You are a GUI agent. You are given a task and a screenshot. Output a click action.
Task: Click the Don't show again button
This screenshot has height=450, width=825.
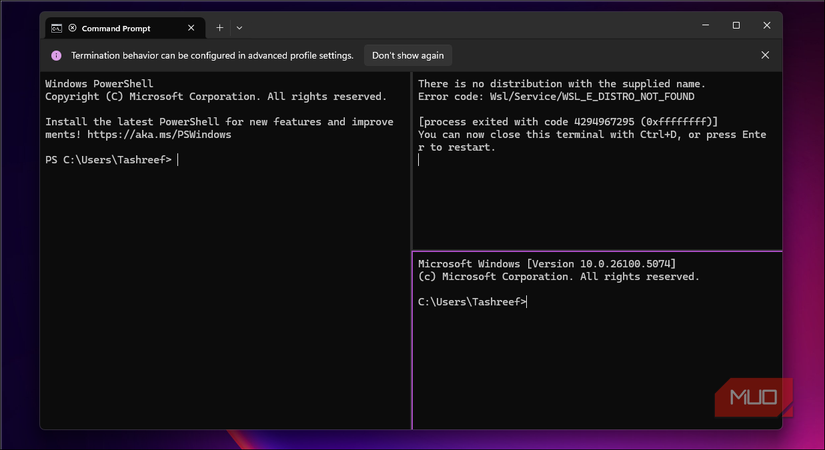click(408, 55)
